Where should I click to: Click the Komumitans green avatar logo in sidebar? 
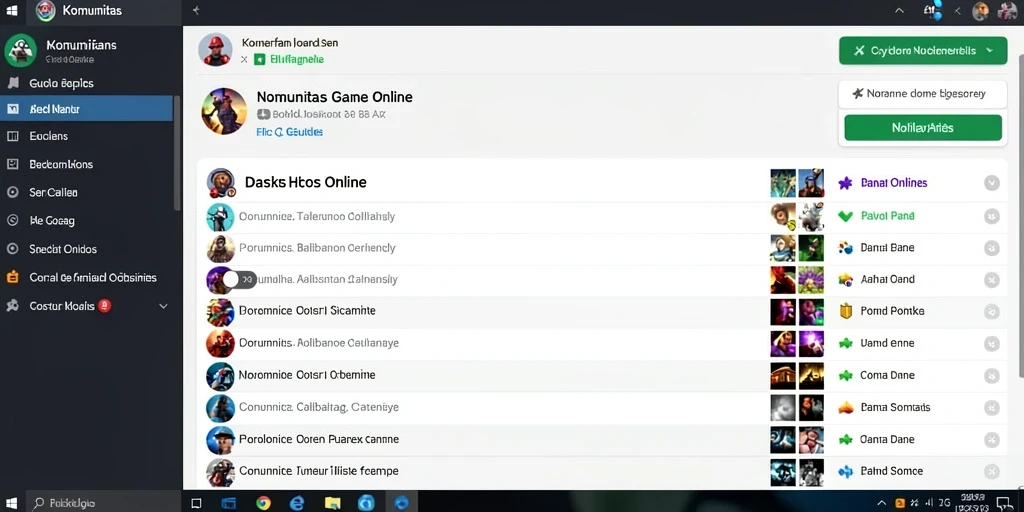(20, 50)
